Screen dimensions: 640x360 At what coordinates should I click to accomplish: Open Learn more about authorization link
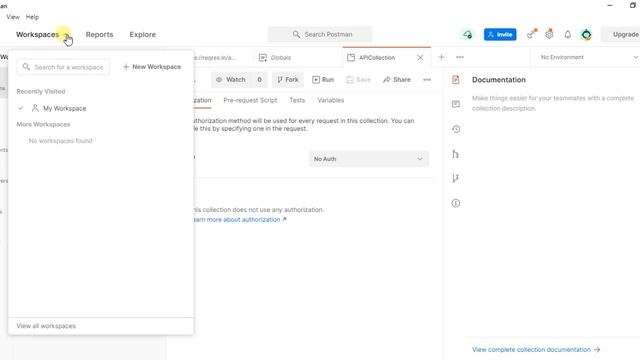pyautogui.click(x=240, y=220)
